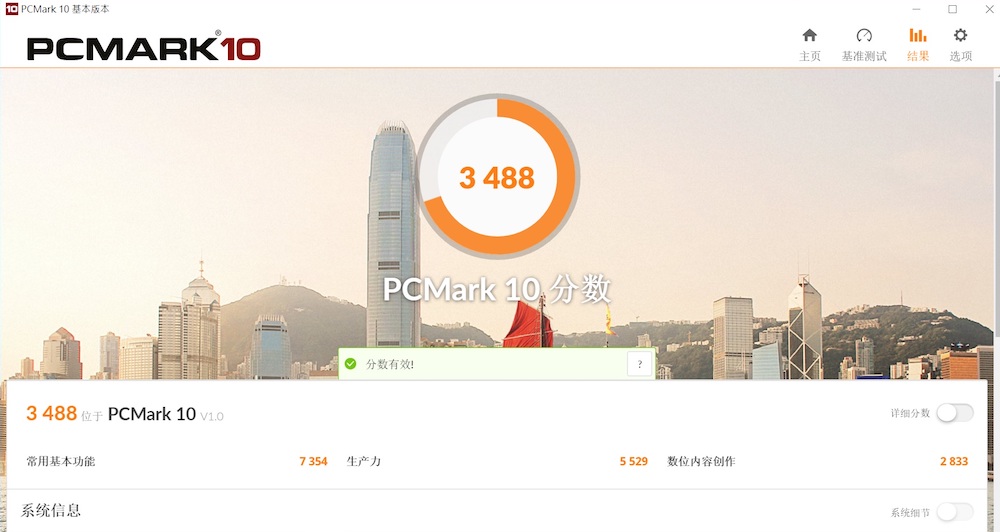This screenshot has width=1000, height=532.
Task: Click the PCMARK 10 logo
Action: coord(143,48)
